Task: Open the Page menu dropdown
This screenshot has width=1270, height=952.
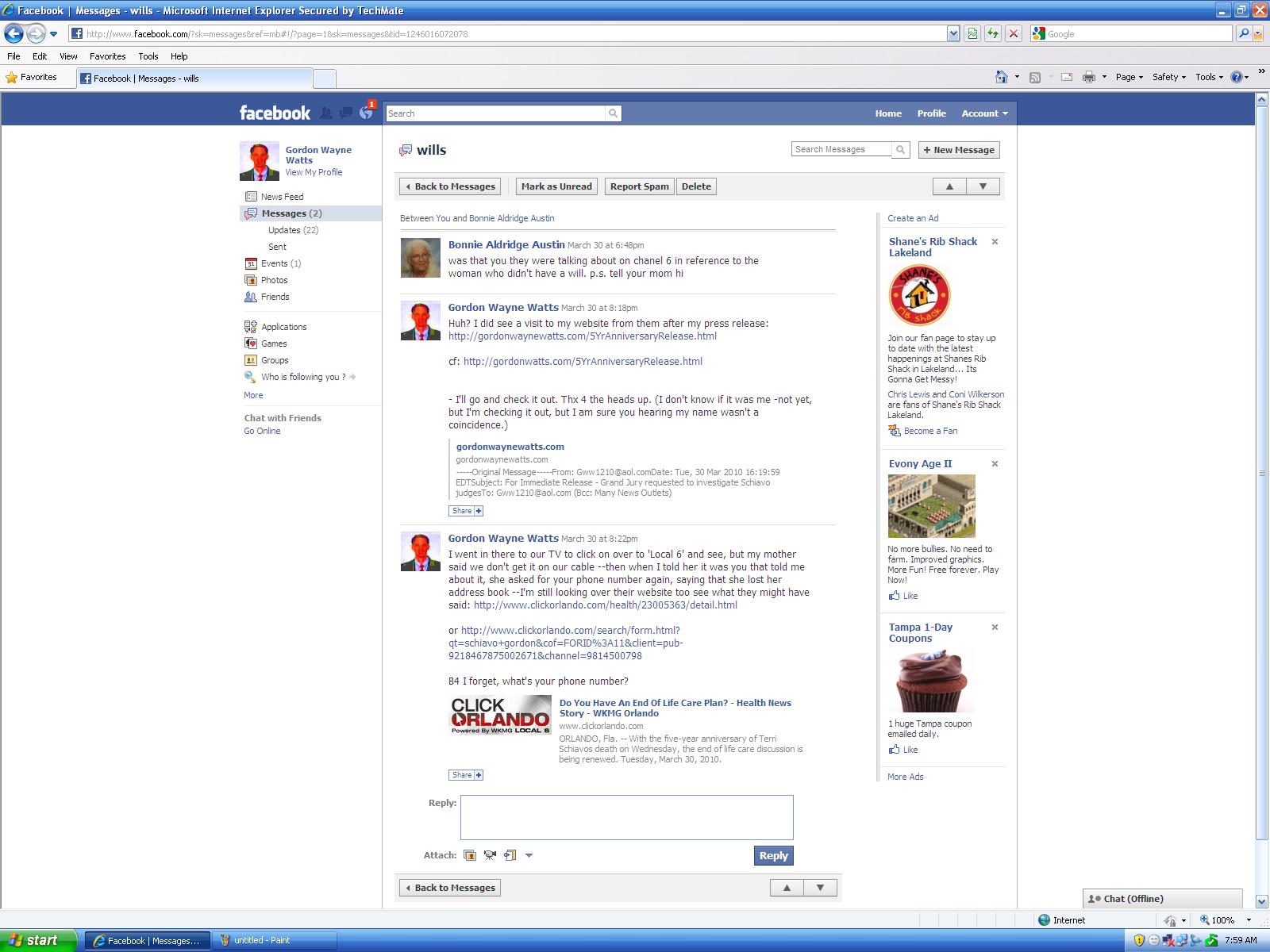Action: (1129, 77)
